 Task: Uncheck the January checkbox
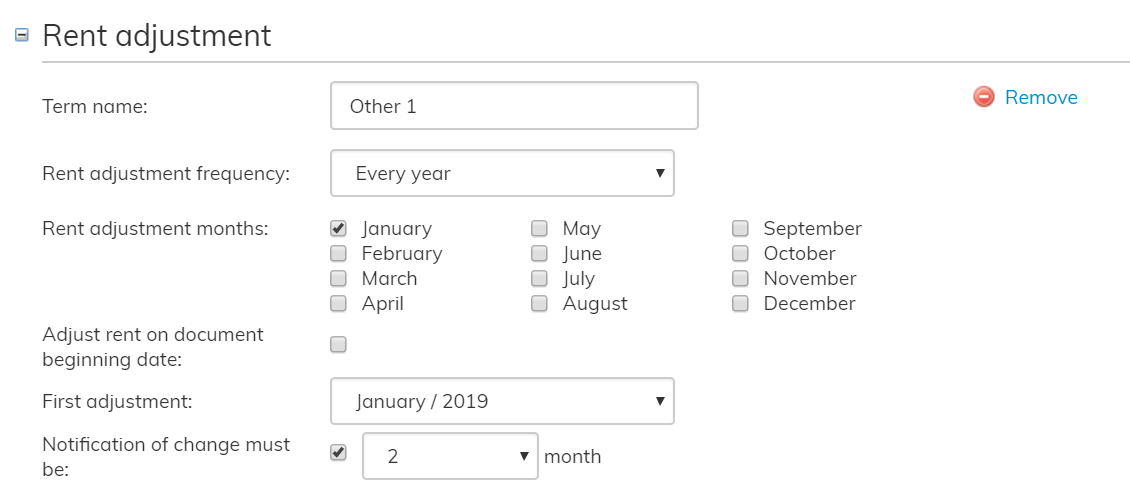coord(338,228)
